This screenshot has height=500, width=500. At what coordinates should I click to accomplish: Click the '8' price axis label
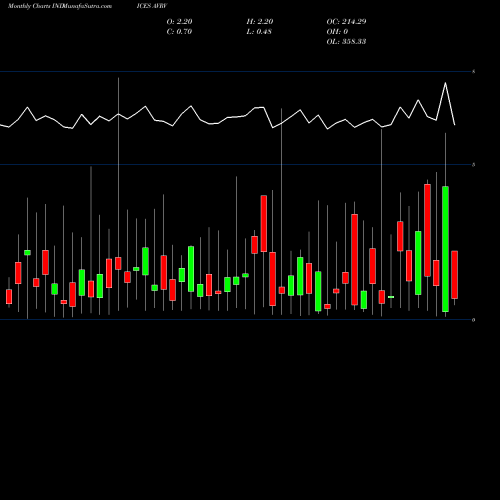473,72
